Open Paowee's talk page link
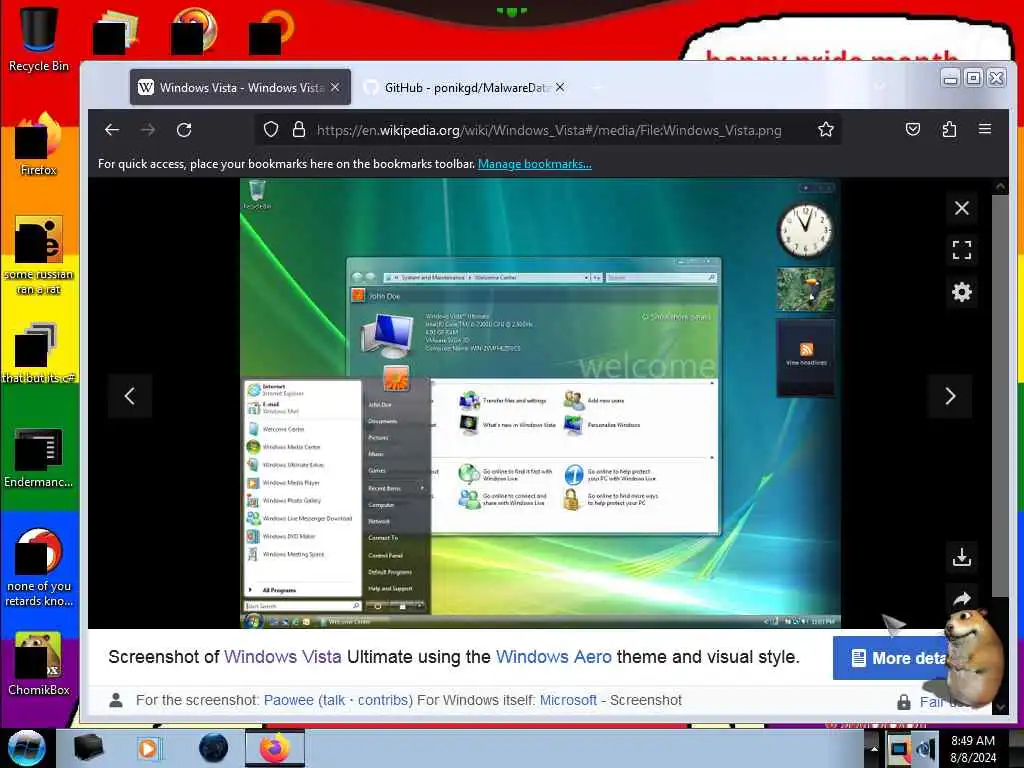 pyautogui.click(x=332, y=700)
